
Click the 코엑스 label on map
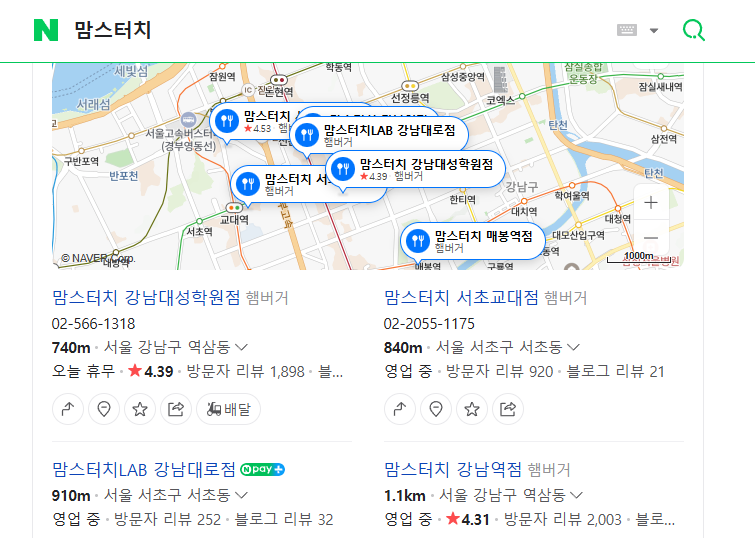pyautogui.click(x=500, y=100)
